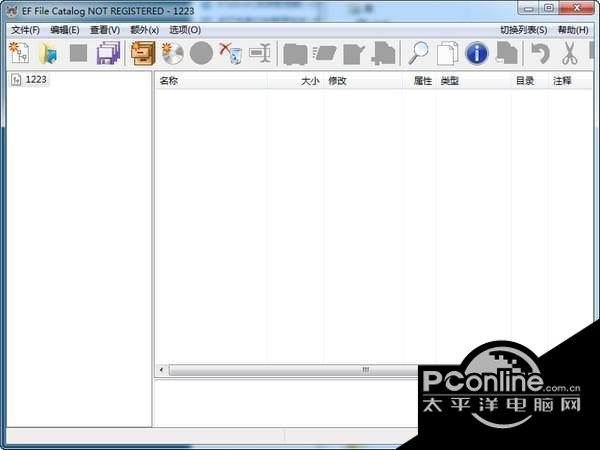The image size is (600, 450).
Task: Create a new catalog file
Action: 19,53
